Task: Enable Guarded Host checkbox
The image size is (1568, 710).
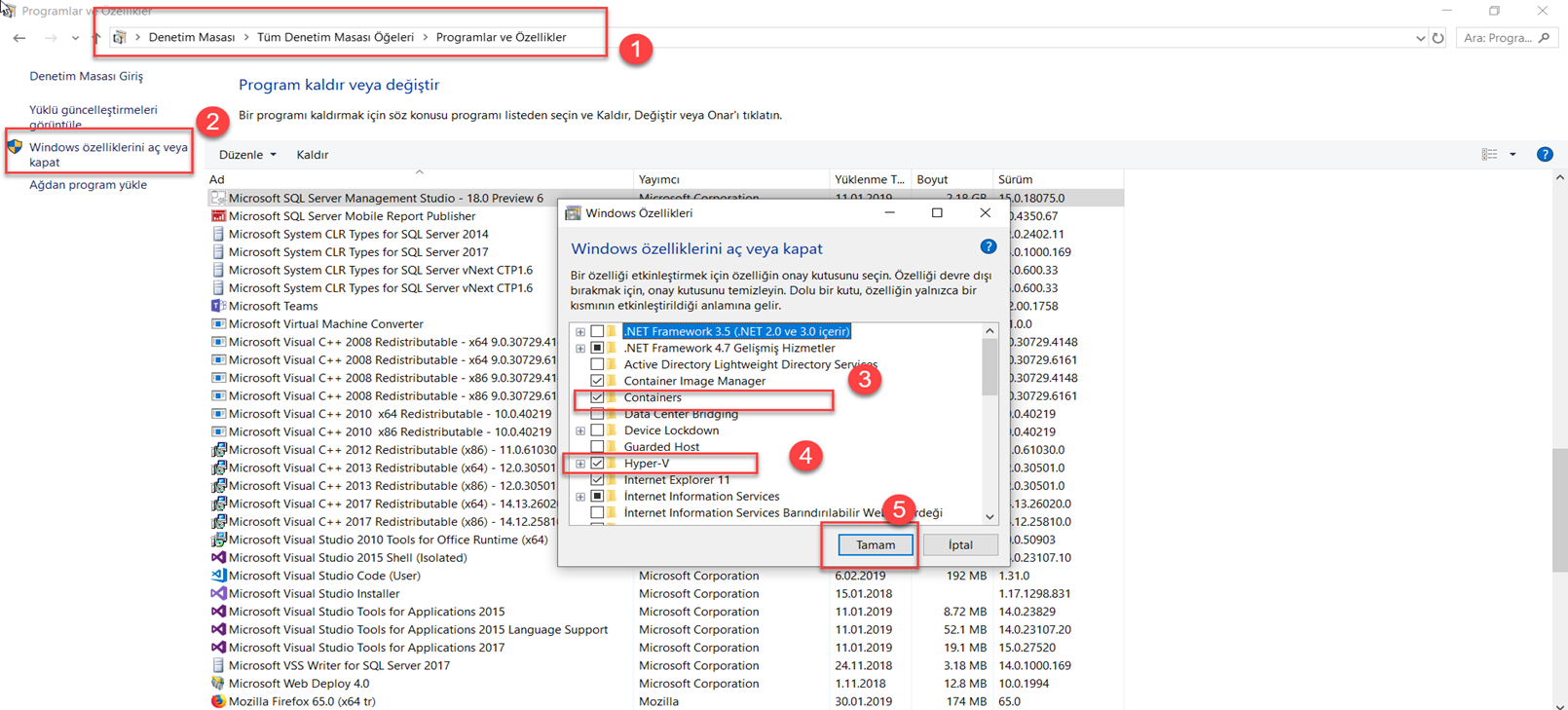Action: [x=597, y=447]
